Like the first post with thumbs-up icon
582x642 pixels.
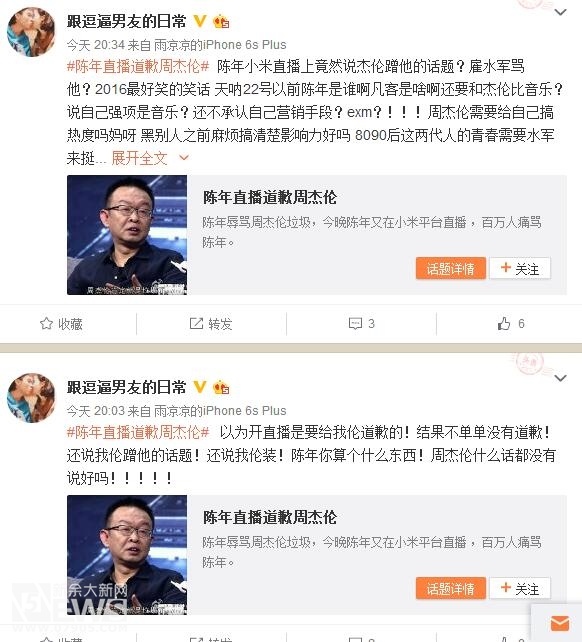[511, 323]
